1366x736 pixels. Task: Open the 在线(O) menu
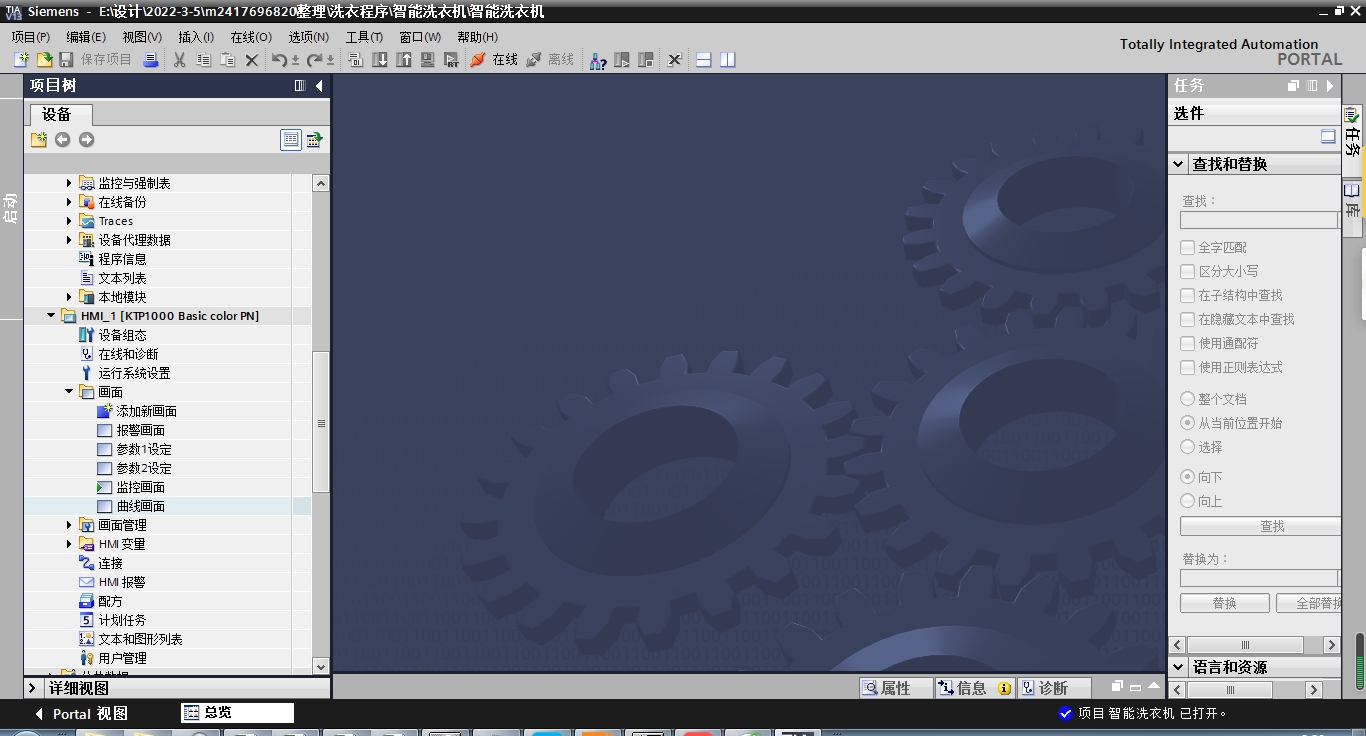(x=251, y=37)
